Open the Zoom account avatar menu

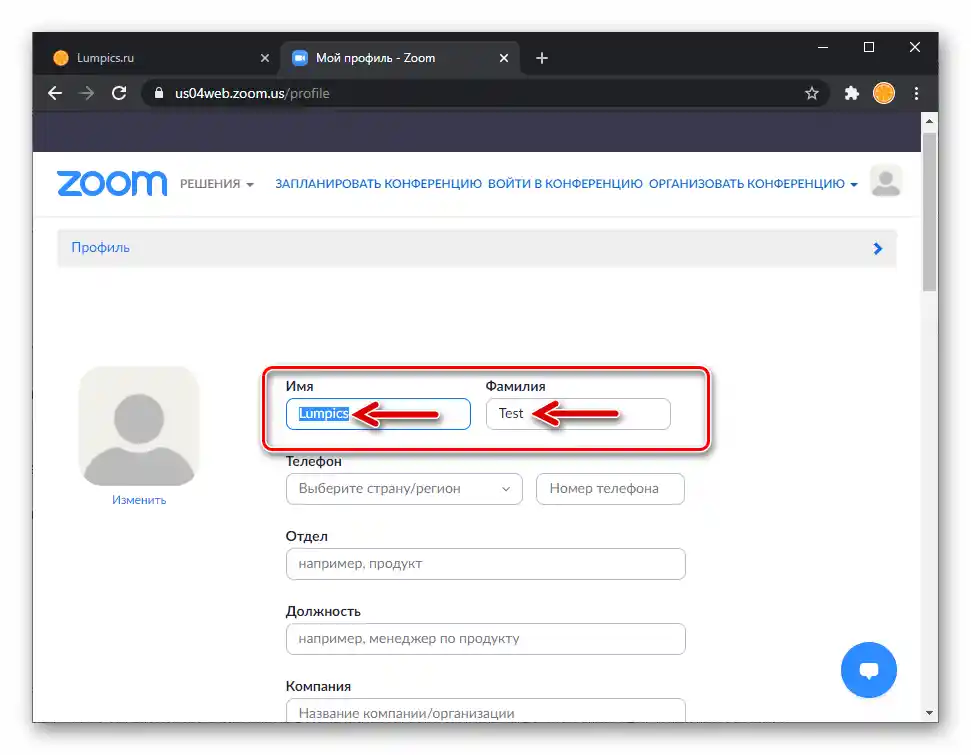[x=886, y=181]
